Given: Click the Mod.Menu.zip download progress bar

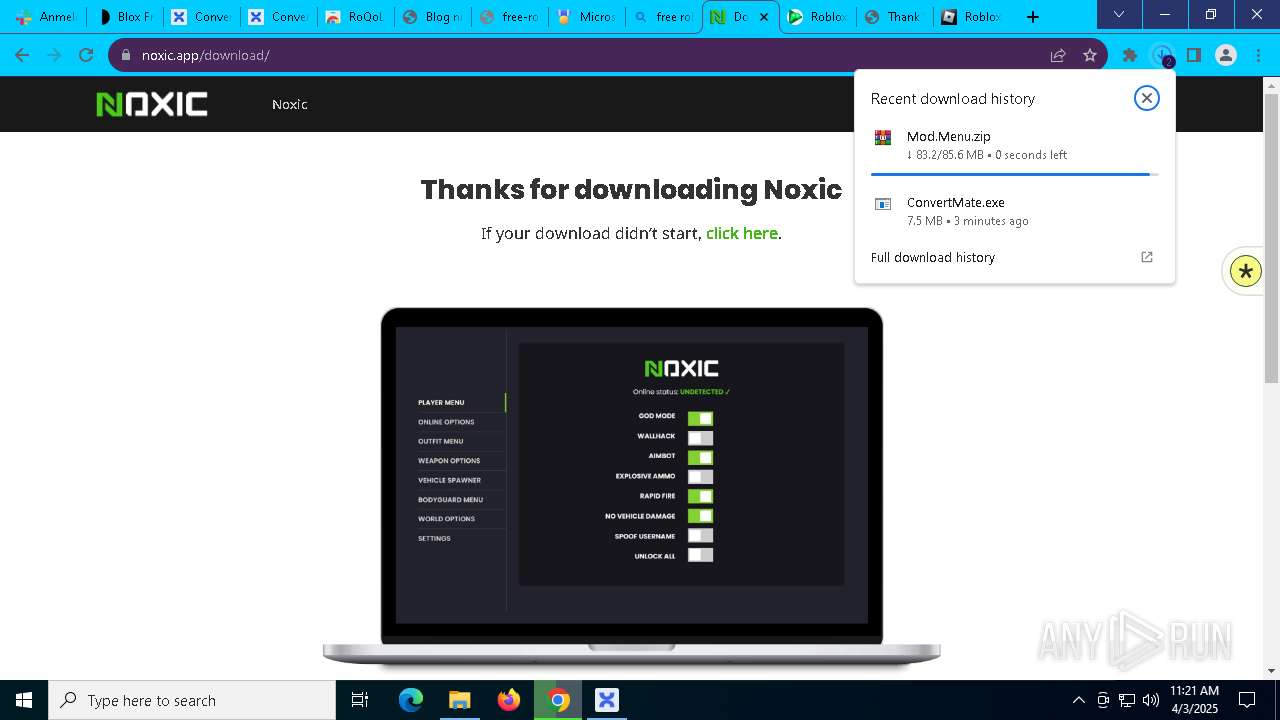Looking at the screenshot, I should tap(1014, 174).
